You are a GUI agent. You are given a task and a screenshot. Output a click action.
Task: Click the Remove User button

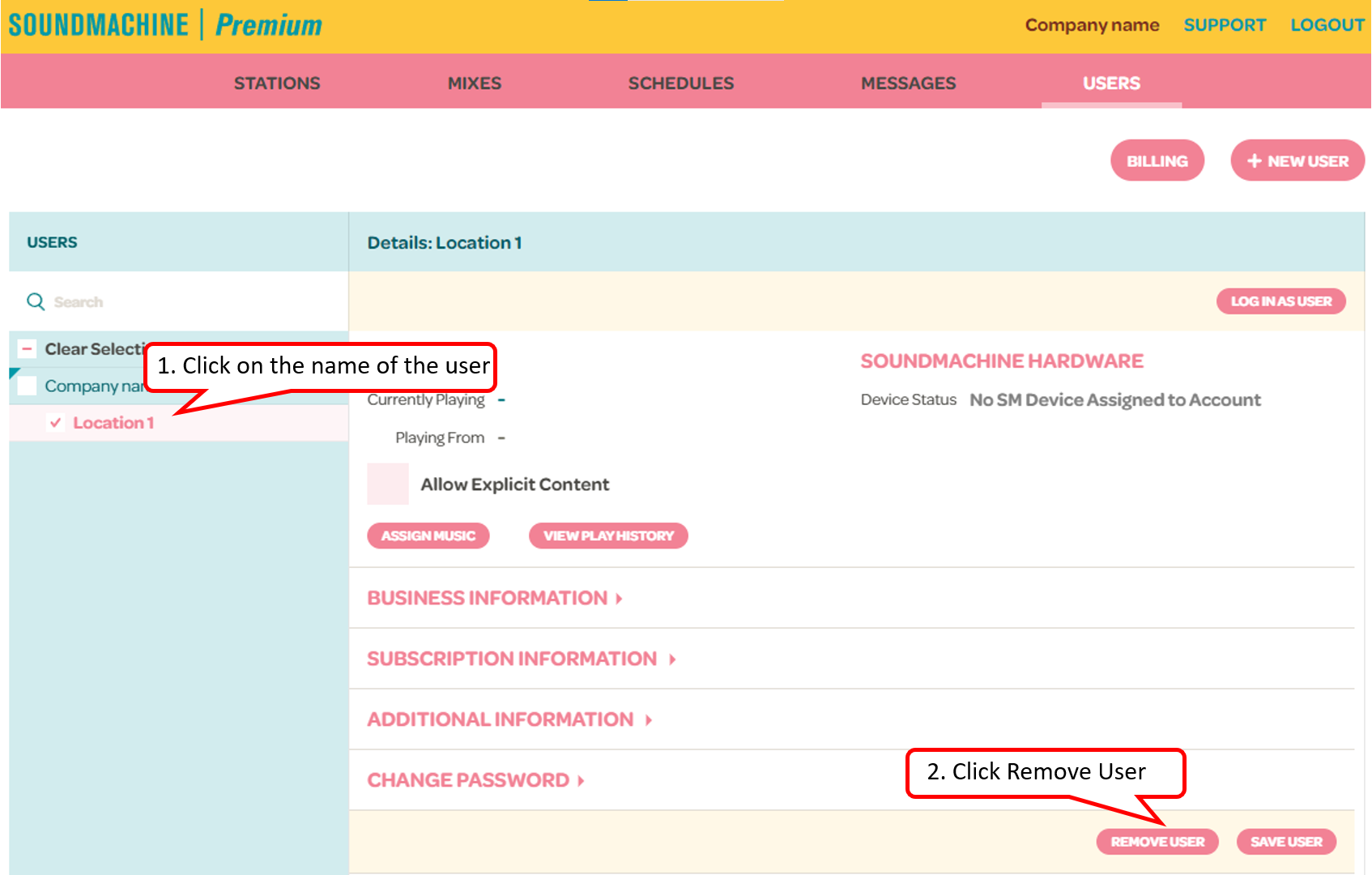tap(1157, 842)
